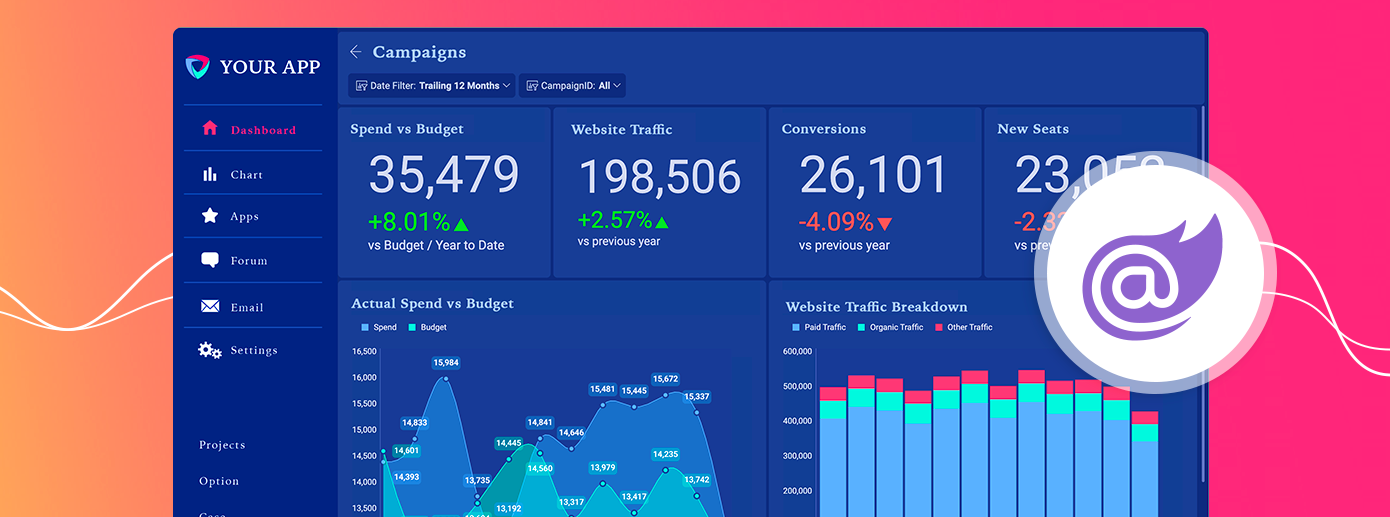The height and width of the screenshot is (517, 1390).
Task: Click the YOUR APP shield logo
Action: point(198,67)
